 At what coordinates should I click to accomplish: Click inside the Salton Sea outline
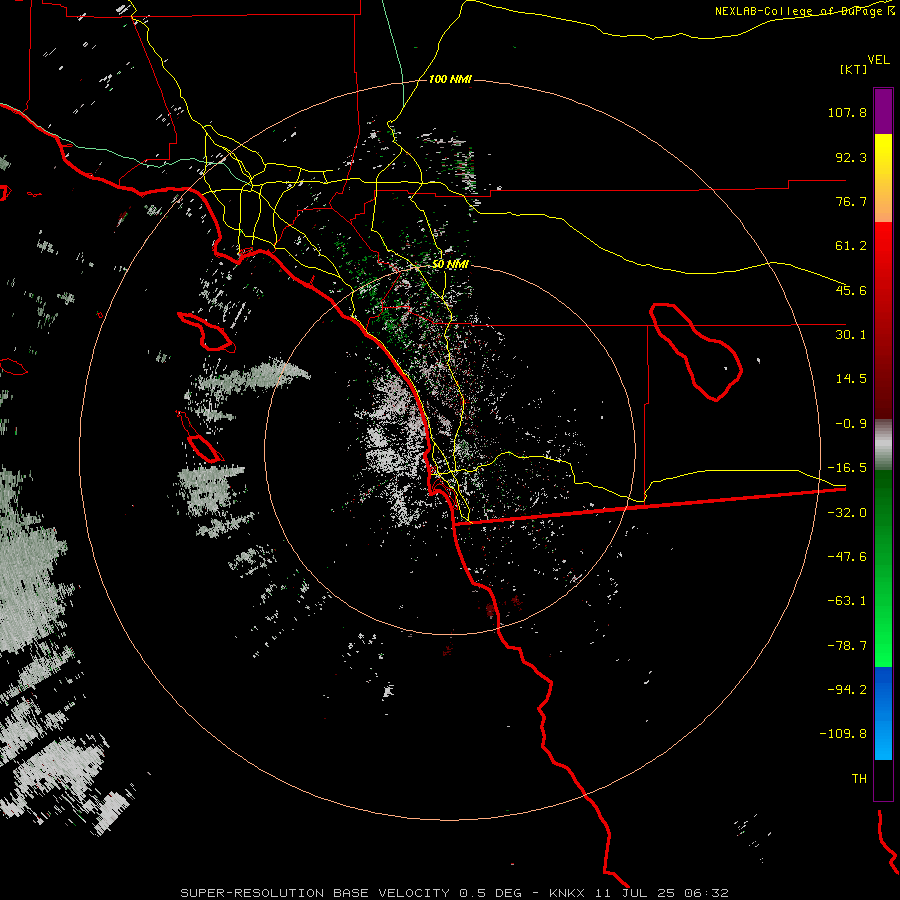point(703,360)
